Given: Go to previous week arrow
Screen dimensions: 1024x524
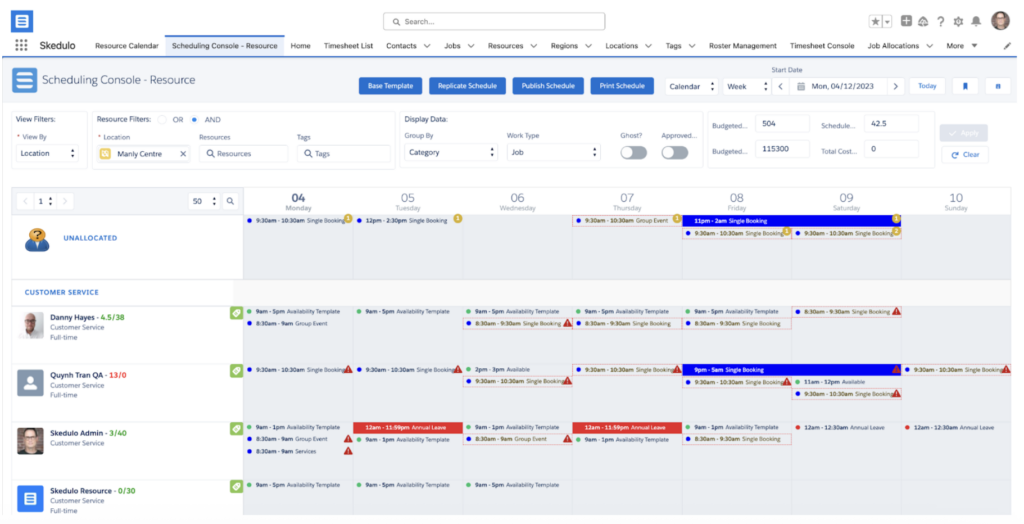Looking at the screenshot, I should click(x=780, y=86).
